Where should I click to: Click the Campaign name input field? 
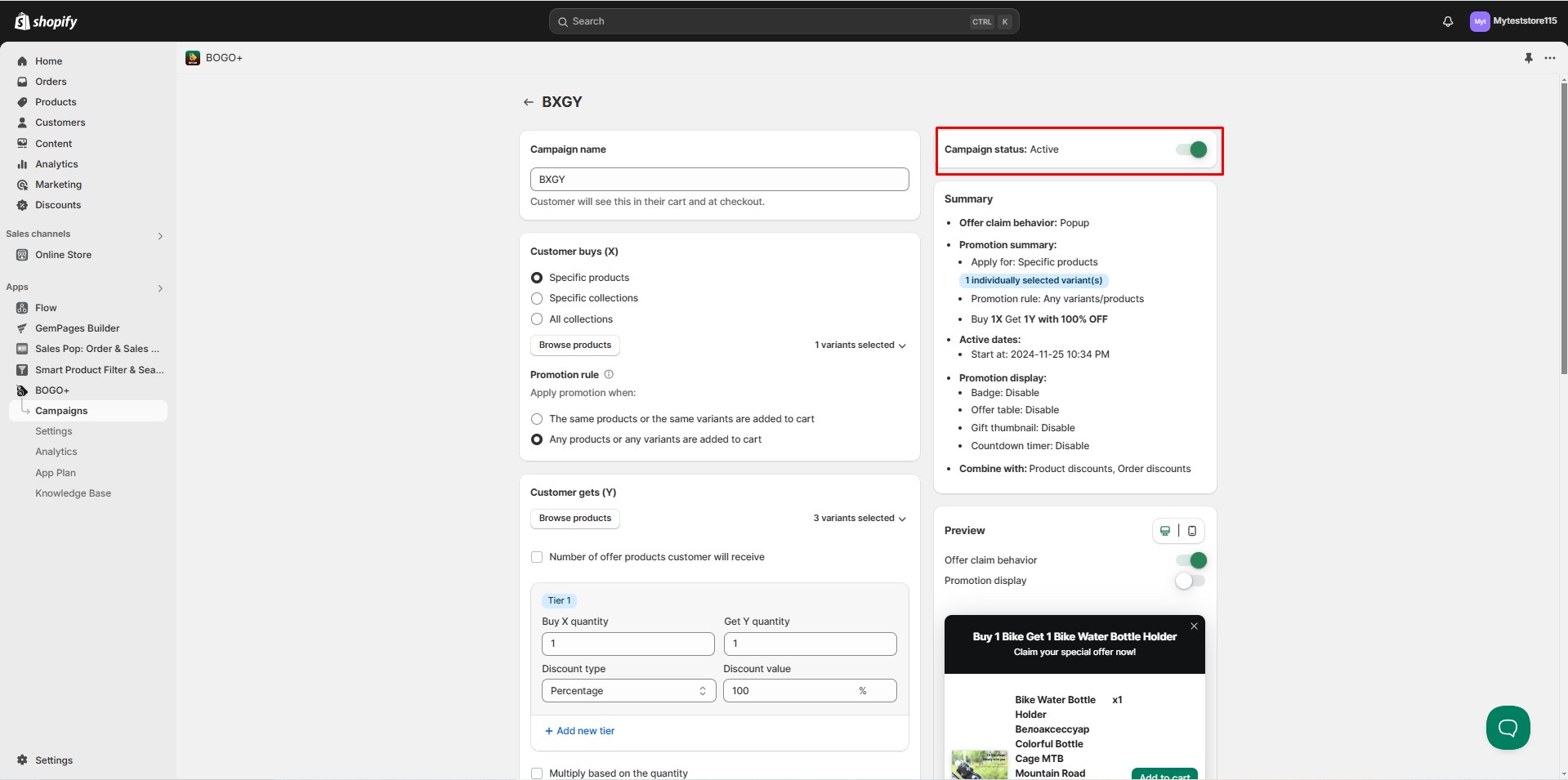[719, 180]
